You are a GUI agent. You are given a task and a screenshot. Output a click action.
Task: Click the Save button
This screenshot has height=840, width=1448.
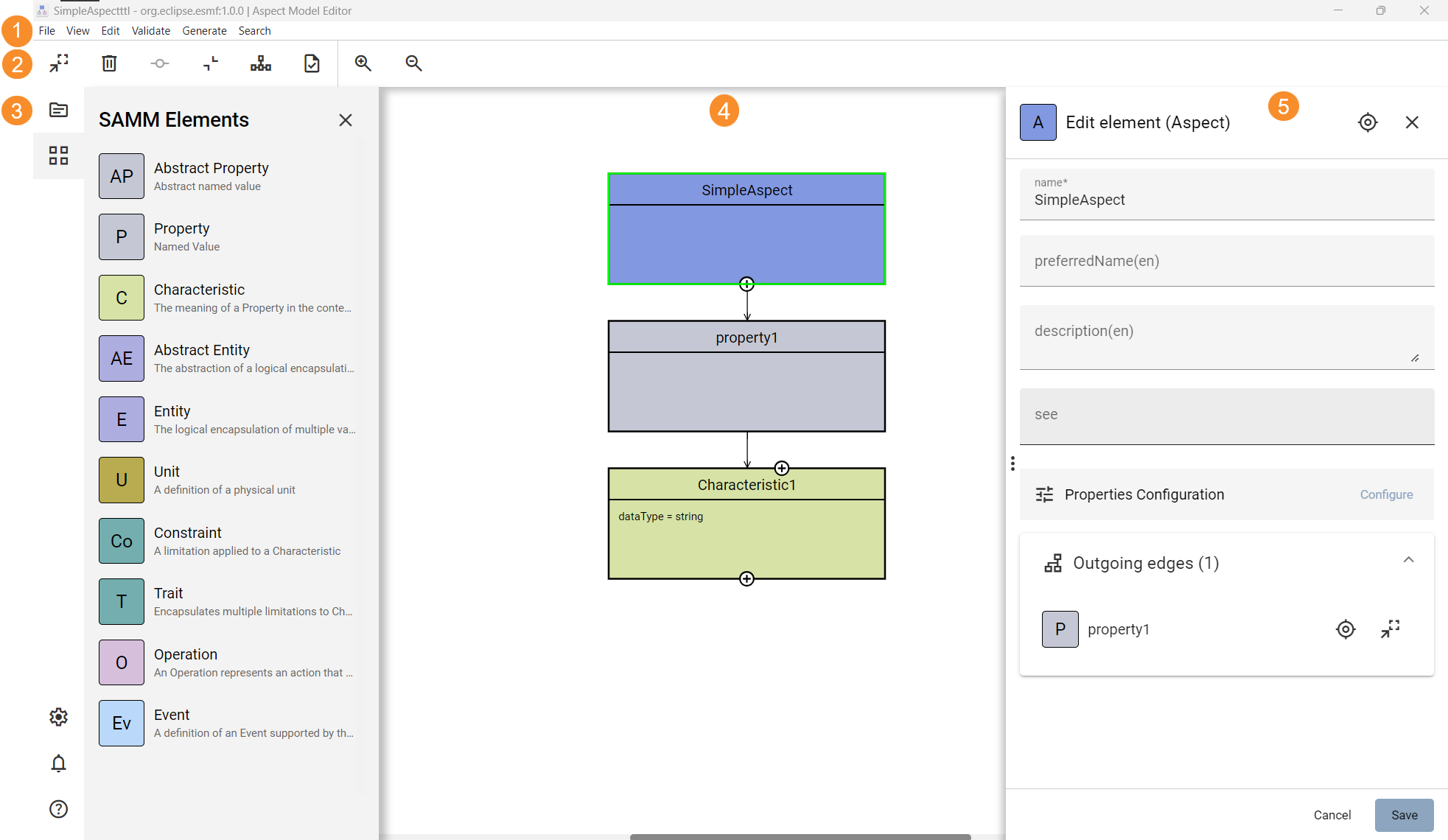[x=1404, y=815]
